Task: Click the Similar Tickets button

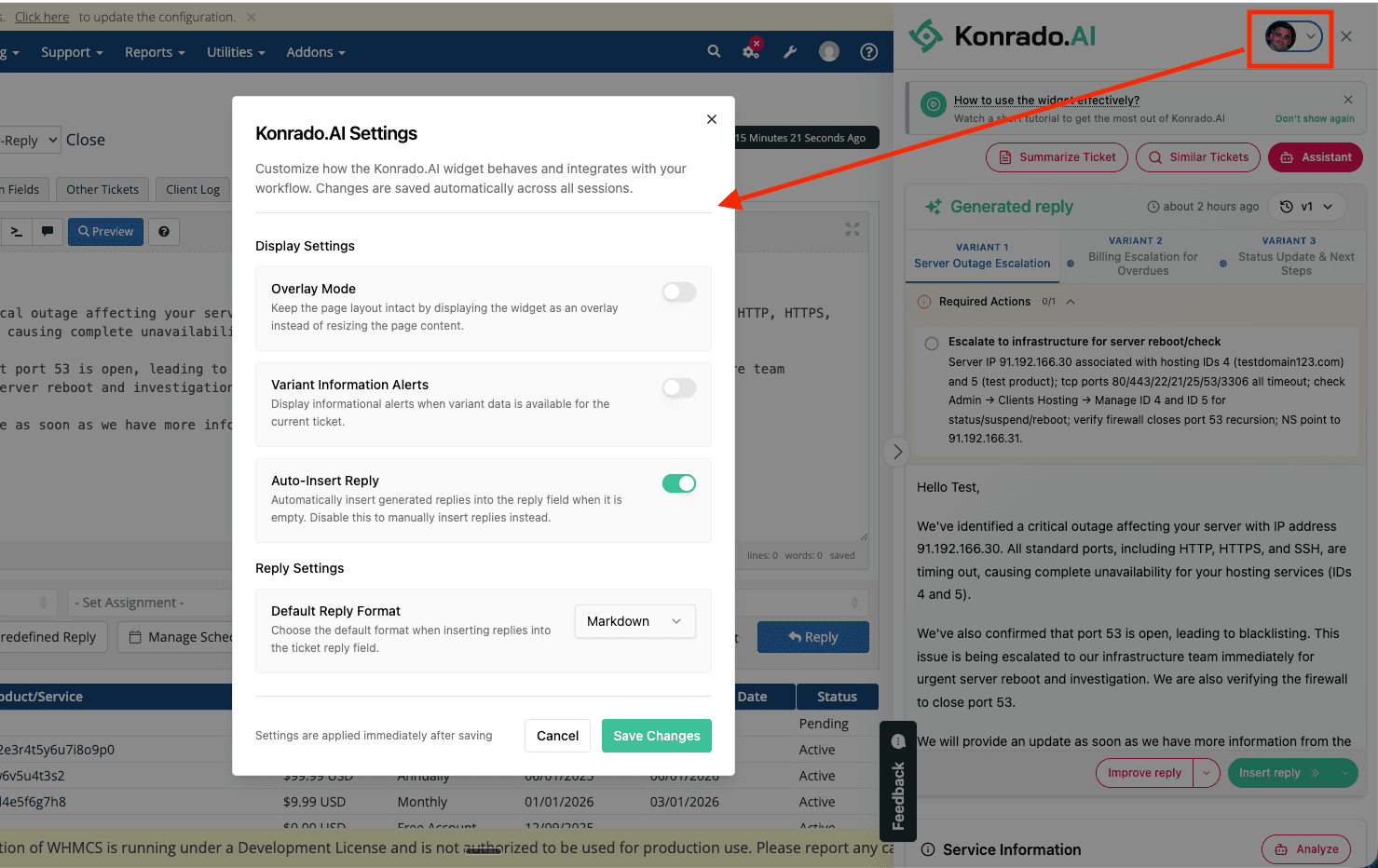Action: [x=1198, y=157]
